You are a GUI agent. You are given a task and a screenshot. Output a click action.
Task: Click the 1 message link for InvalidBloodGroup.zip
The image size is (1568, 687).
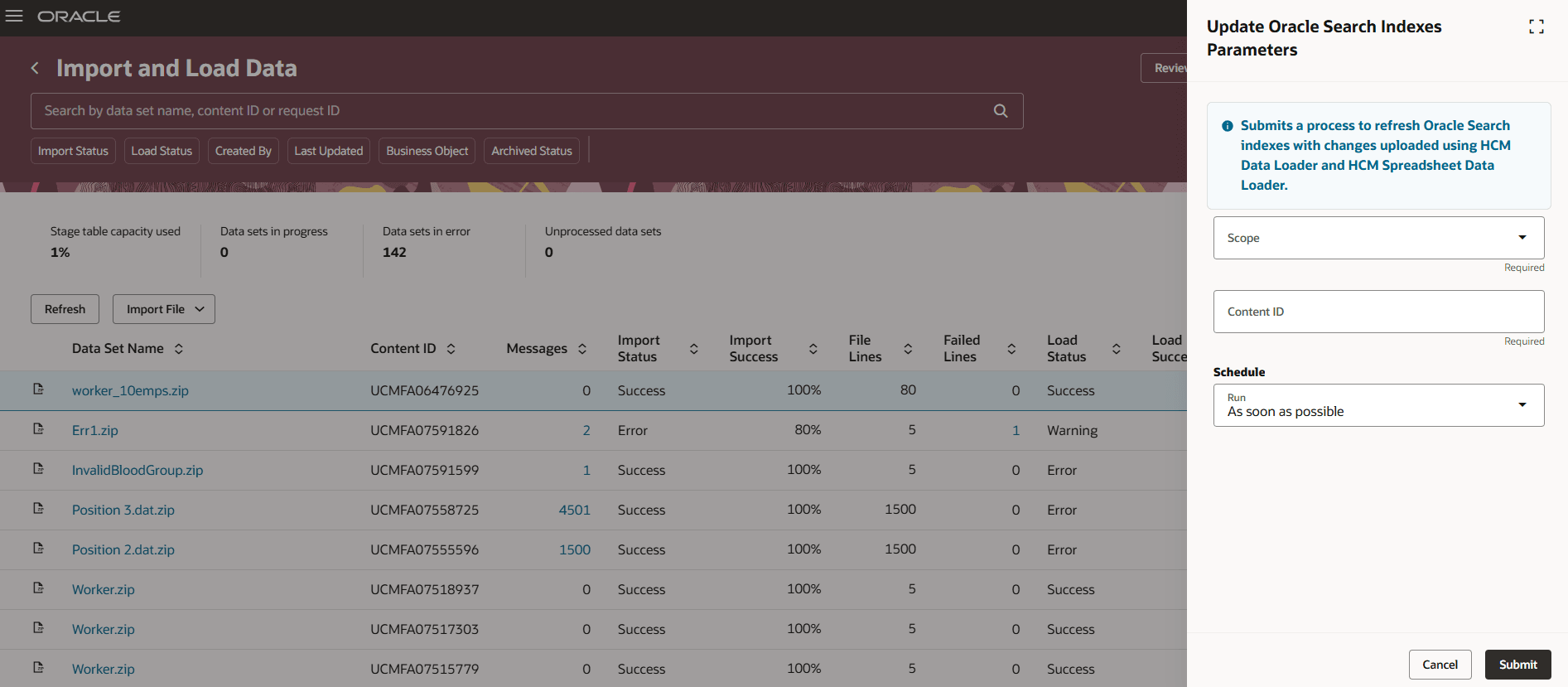click(586, 470)
